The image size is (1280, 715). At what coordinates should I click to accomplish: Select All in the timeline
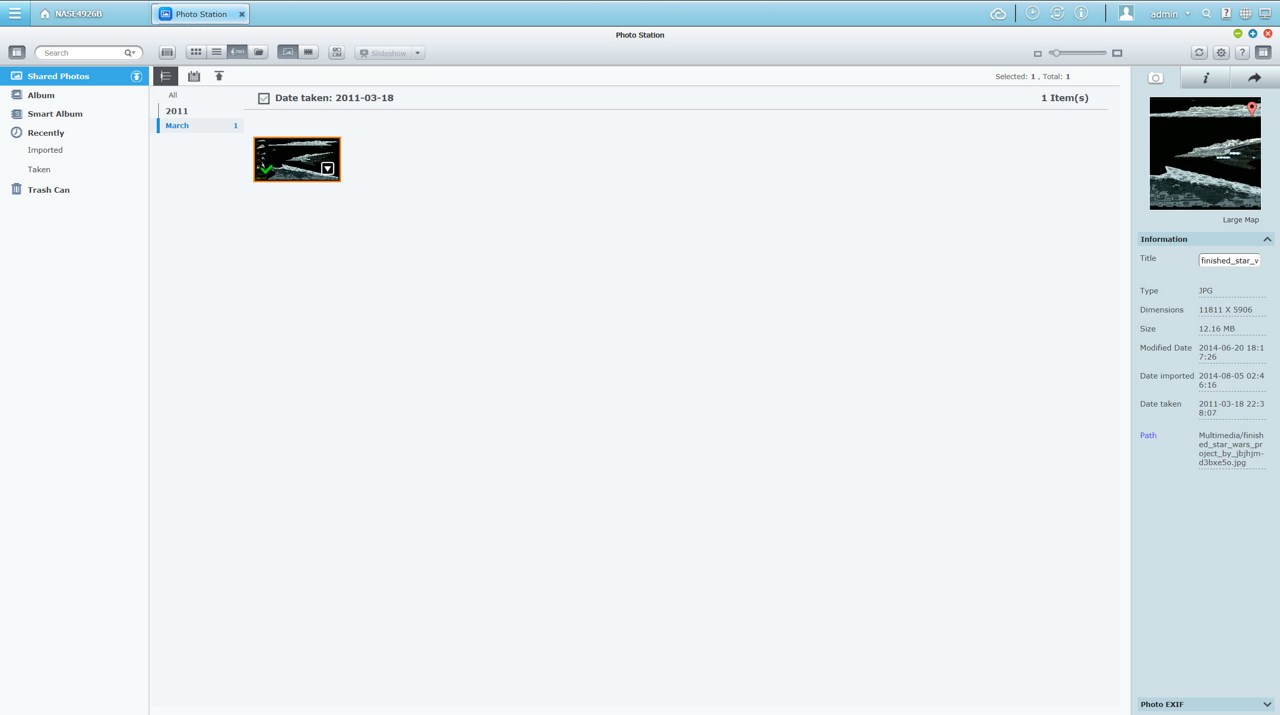172,95
